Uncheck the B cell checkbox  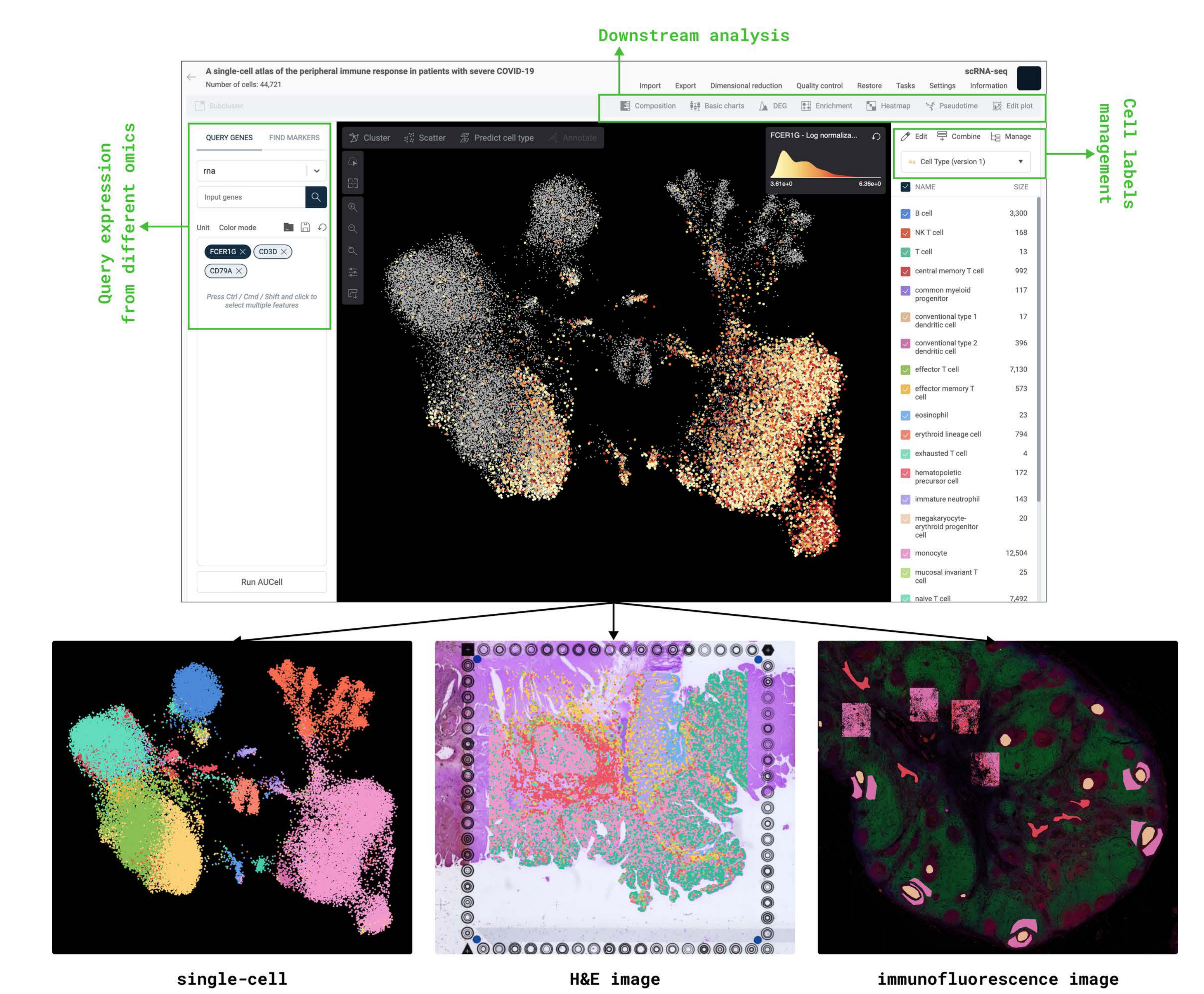pos(905,214)
